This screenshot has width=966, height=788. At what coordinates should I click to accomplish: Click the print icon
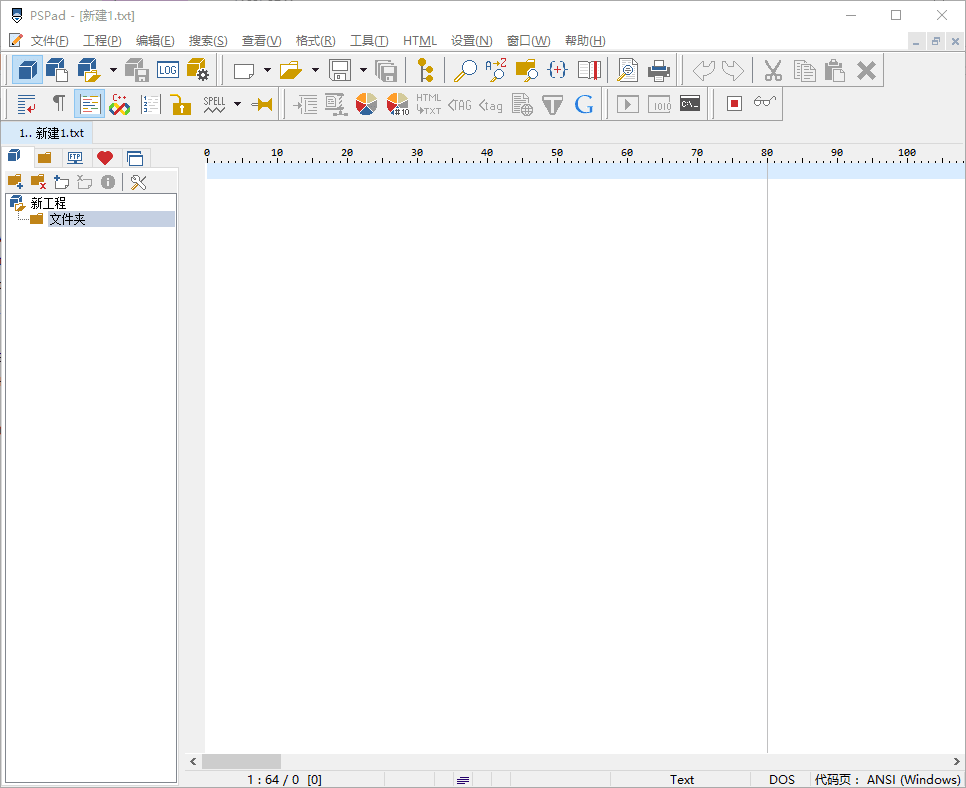657,70
